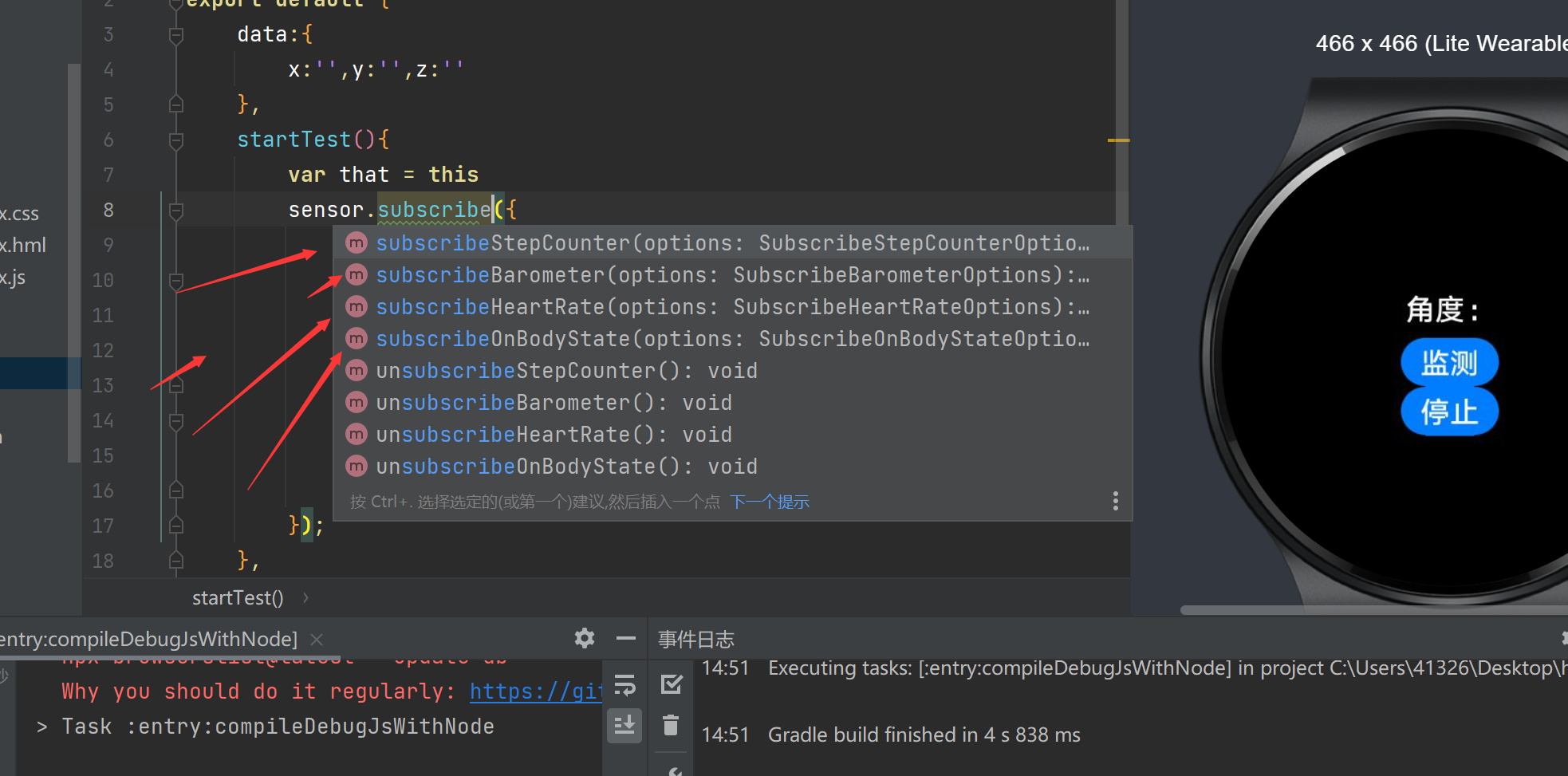The height and width of the screenshot is (776, 1568).
Task: Click 'Executing tasks' event log entry
Action: click(1168, 668)
